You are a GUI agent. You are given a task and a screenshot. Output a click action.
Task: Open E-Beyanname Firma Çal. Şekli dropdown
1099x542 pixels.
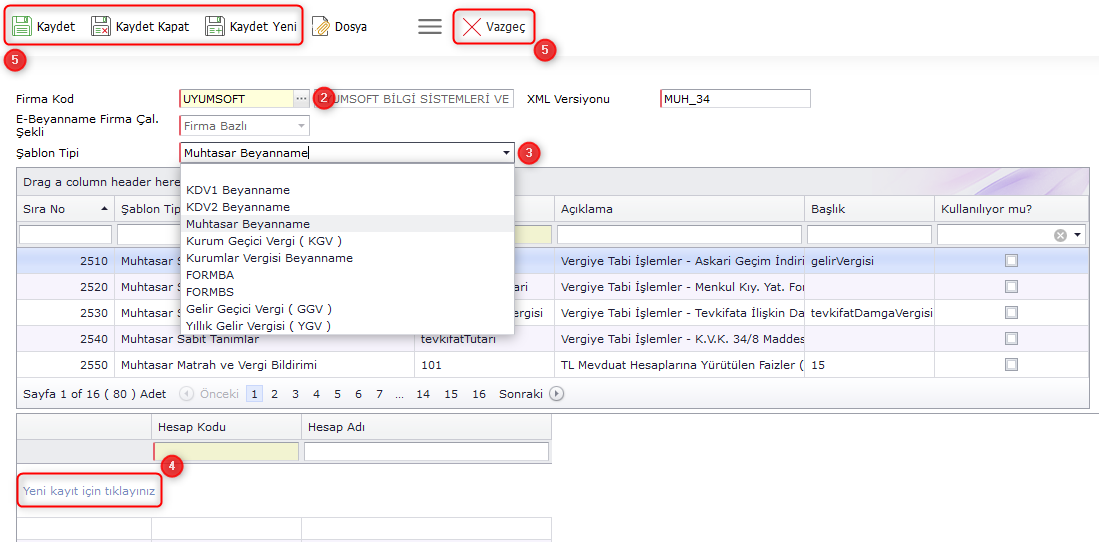click(301, 126)
